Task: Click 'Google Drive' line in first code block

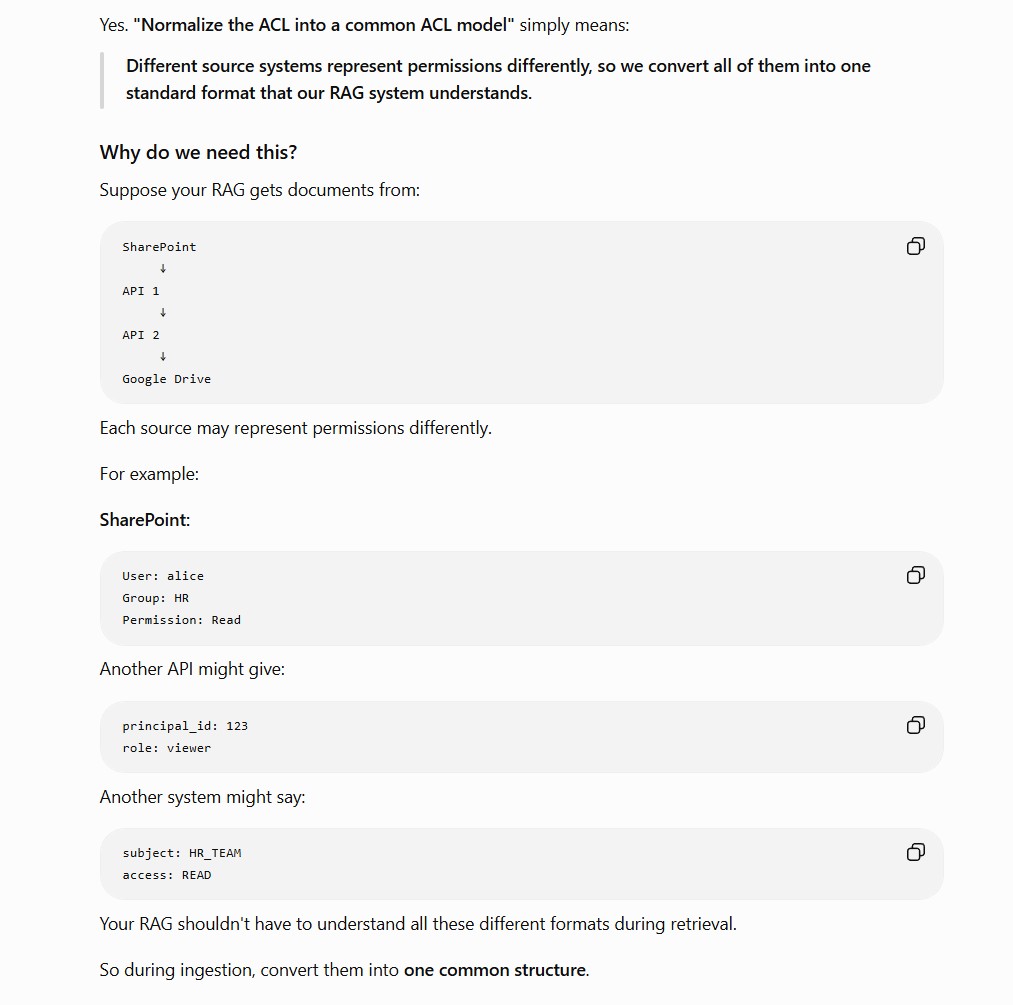Action: click(167, 379)
